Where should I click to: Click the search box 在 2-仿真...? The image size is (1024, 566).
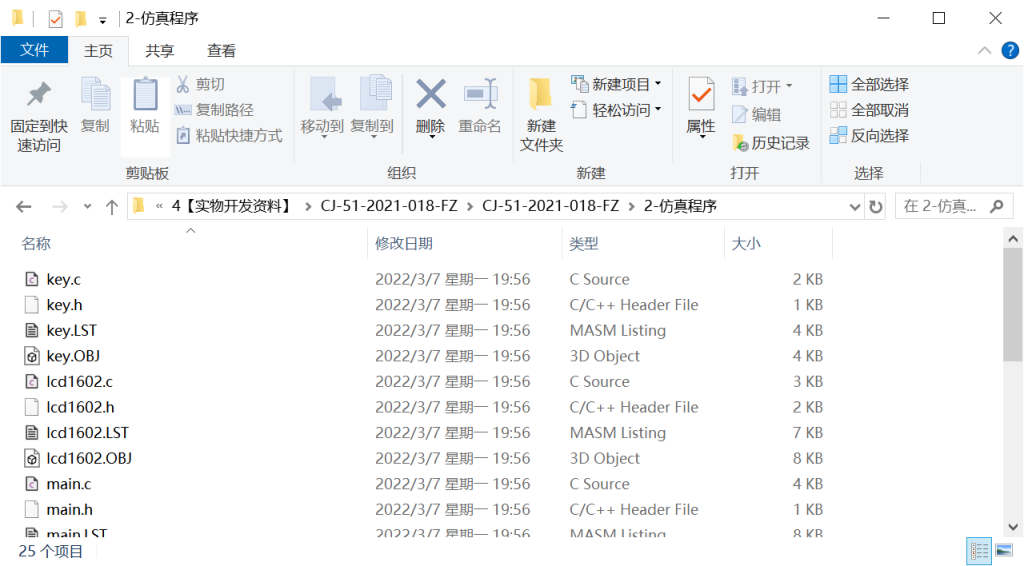click(x=953, y=207)
